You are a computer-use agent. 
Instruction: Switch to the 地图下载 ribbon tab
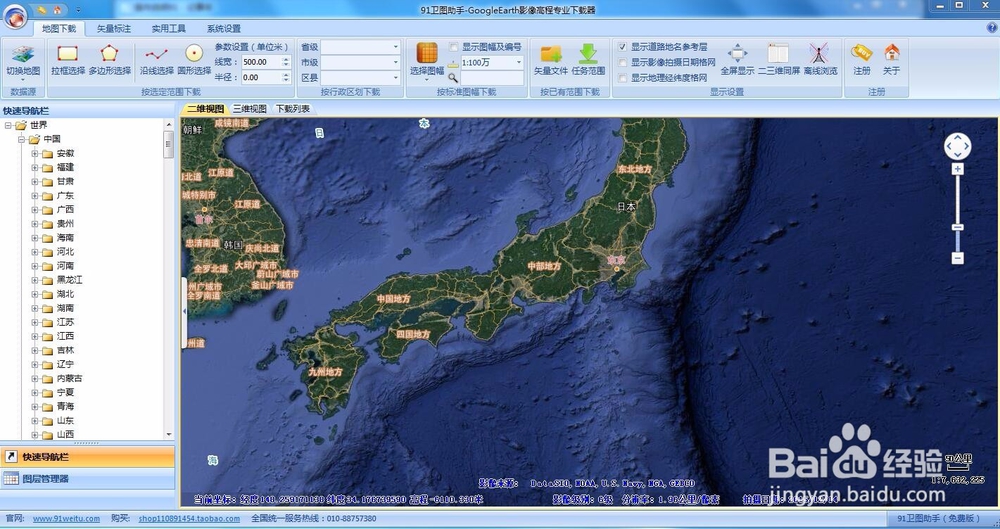tap(59, 29)
